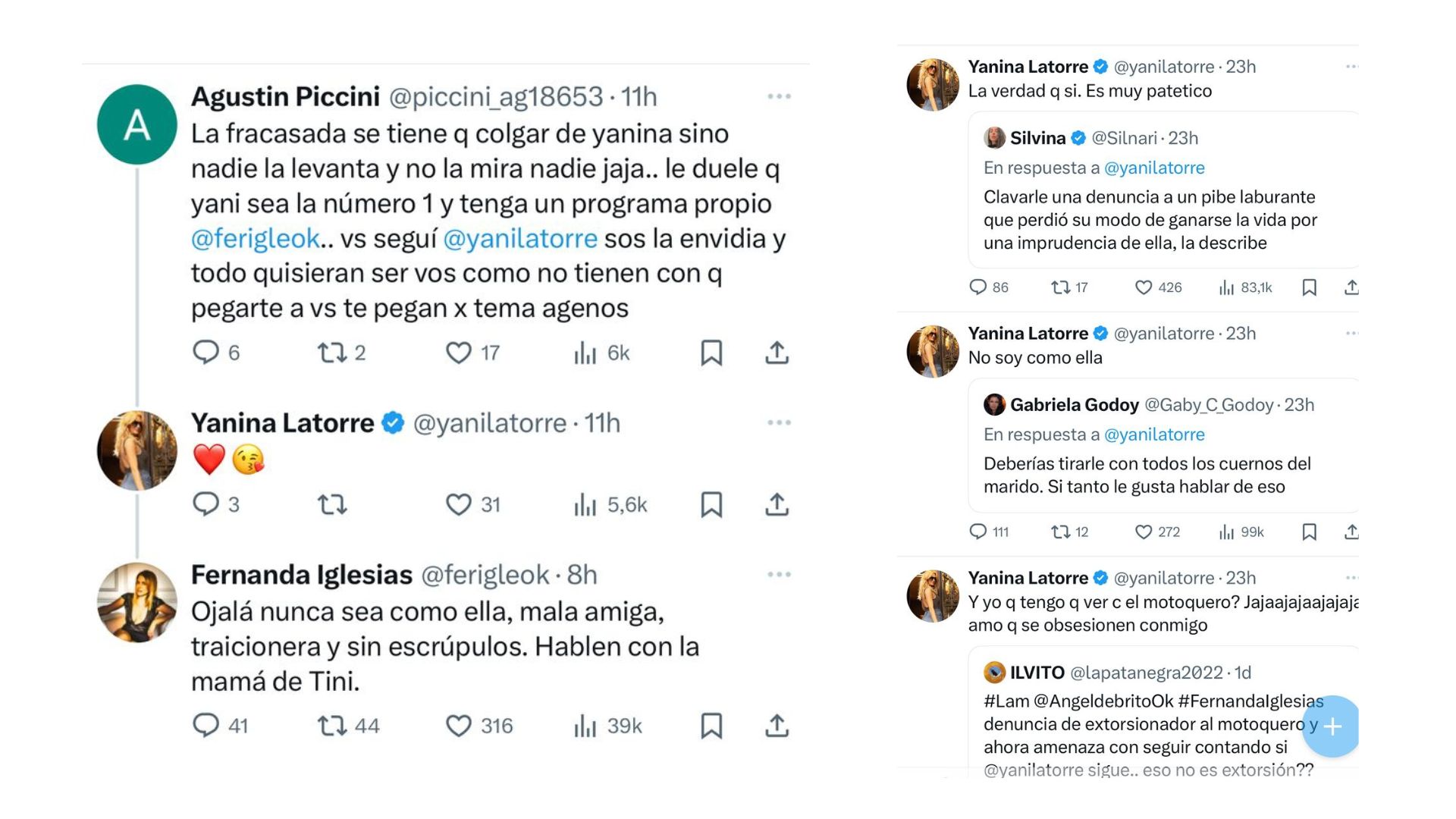Like Fernanda Iglesias's tweet with 316 likes
The height and width of the screenshot is (819, 1456).
(458, 726)
